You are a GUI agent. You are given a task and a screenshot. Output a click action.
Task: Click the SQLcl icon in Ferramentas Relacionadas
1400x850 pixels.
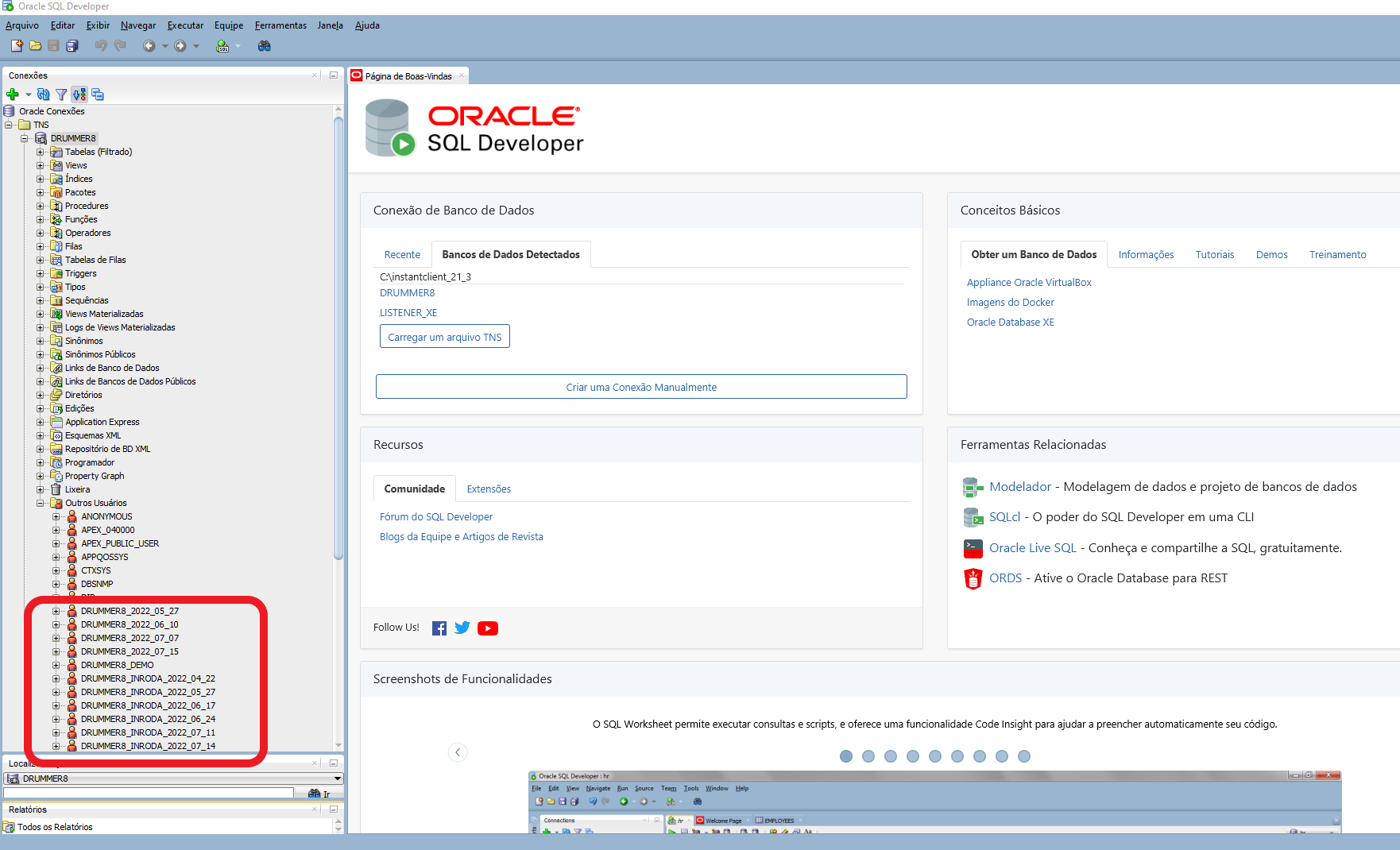pos(973,517)
